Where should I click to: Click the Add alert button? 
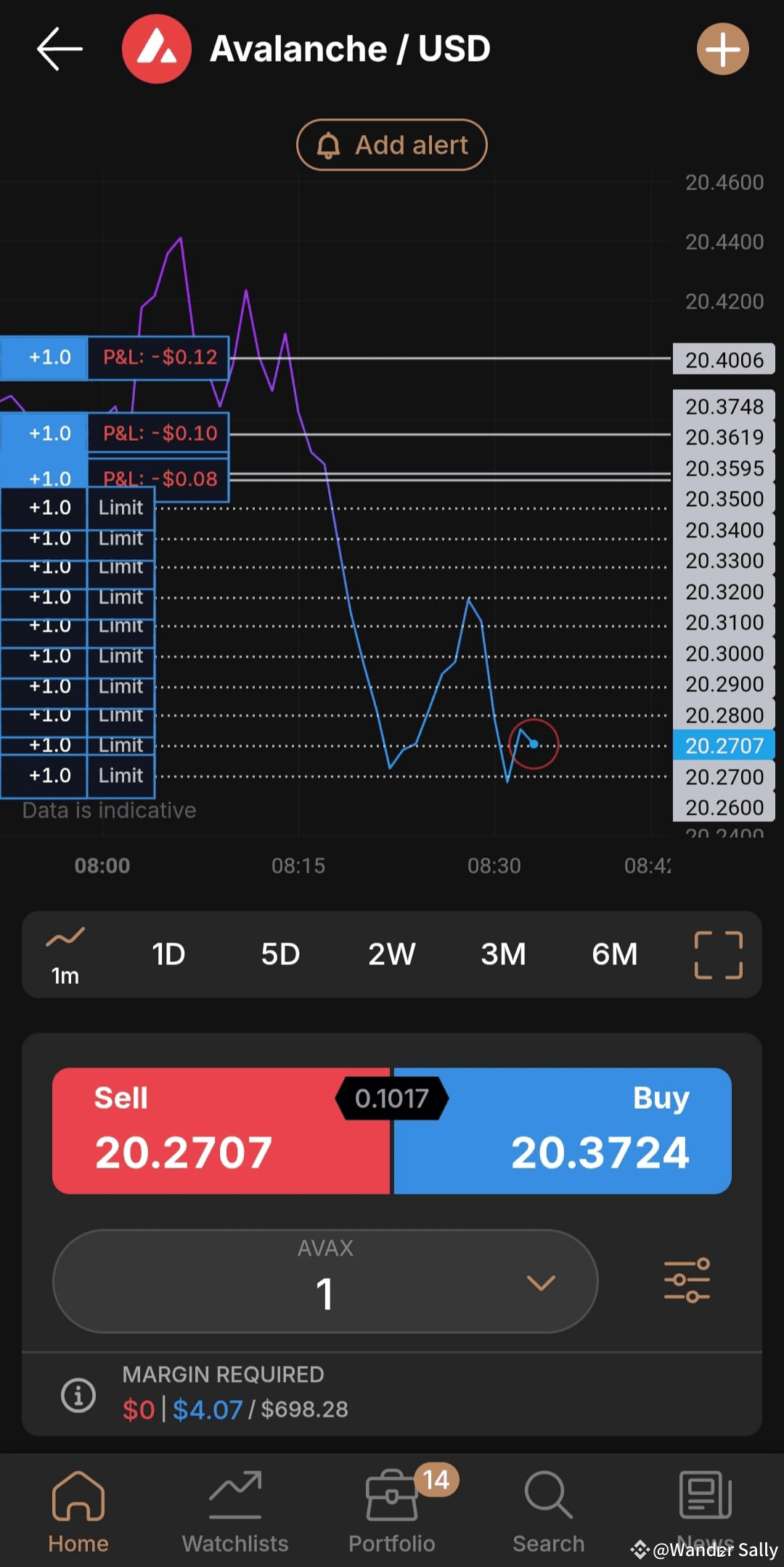click(392, 145)
